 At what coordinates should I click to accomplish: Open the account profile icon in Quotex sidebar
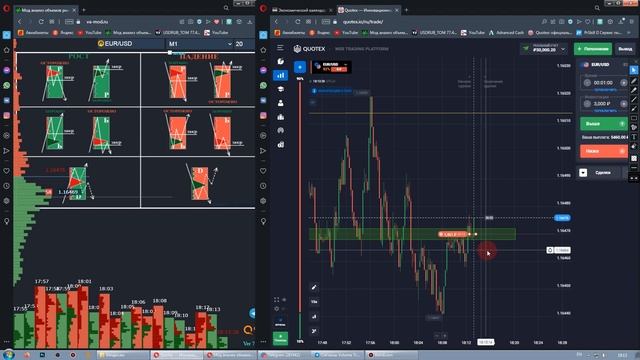[x=280, y=103]
